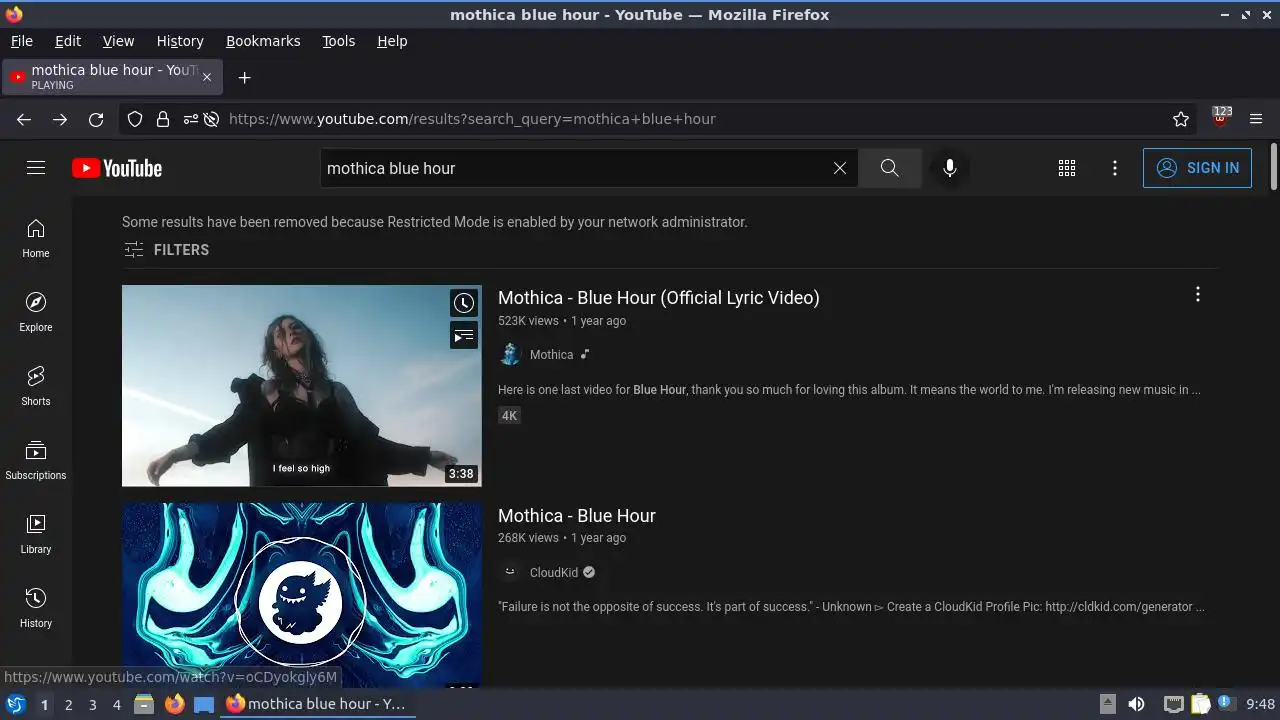Close the mothica blue hour tab
This screenshot has width=1280, height=720.
pos(207,77)
